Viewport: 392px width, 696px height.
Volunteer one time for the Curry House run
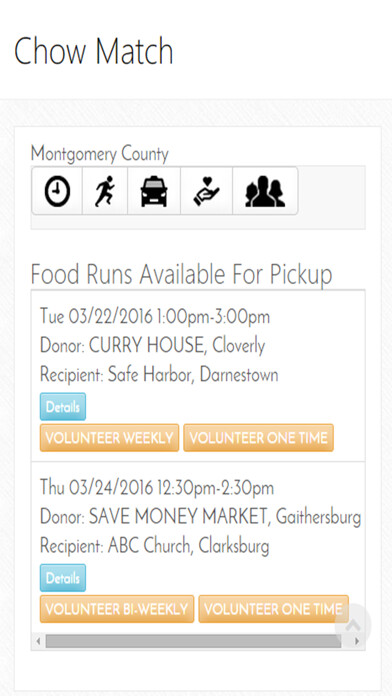(258, 438)
